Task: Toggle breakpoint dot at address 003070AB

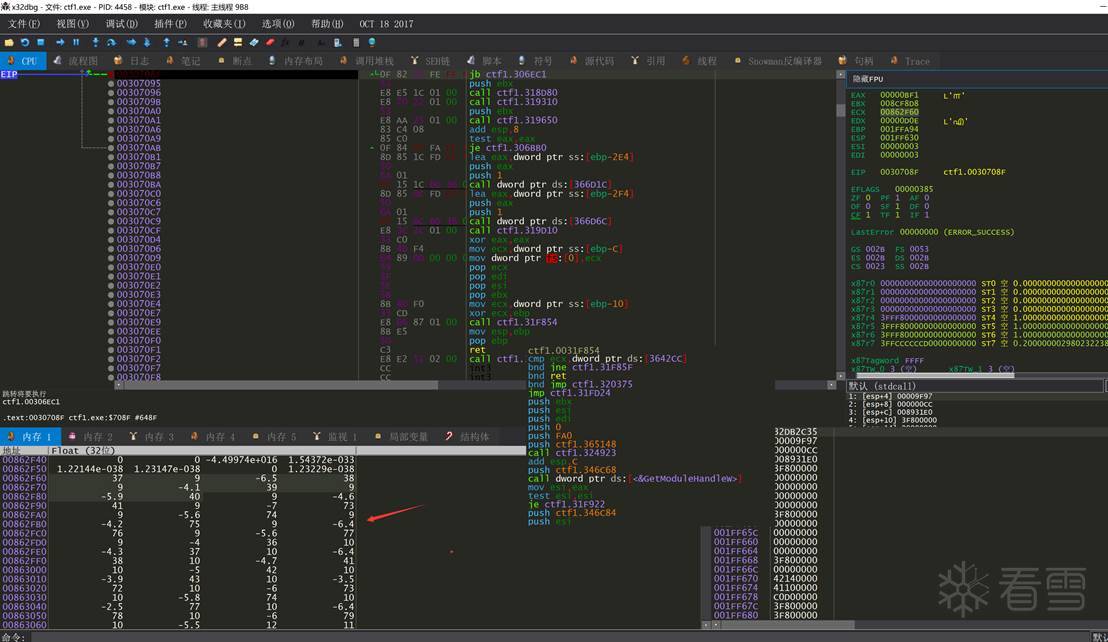Action: click(111, 148)
